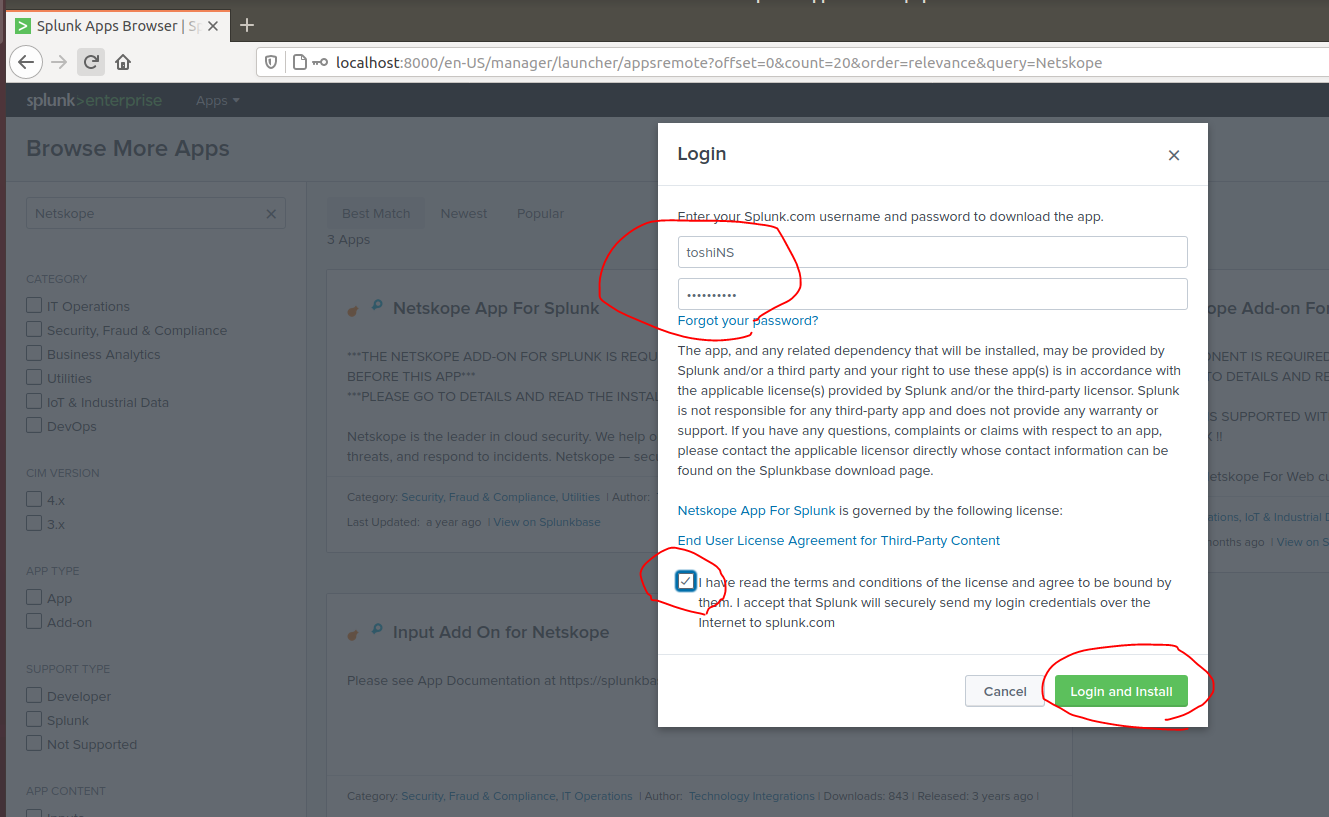Check the IoT & Industrial Data checkbox
Viewport: 1329px width, 817px height.
pos(34,401)
